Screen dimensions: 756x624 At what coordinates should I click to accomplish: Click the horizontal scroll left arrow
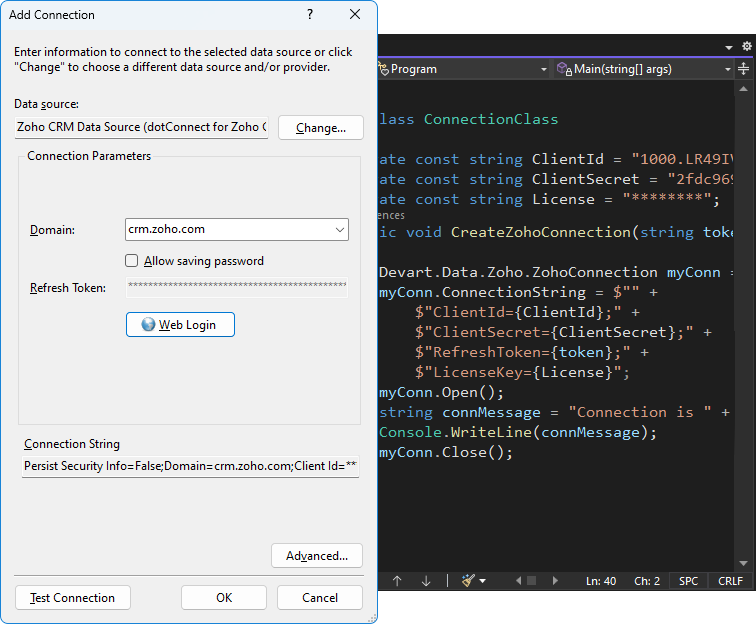[x=518, y=581]
